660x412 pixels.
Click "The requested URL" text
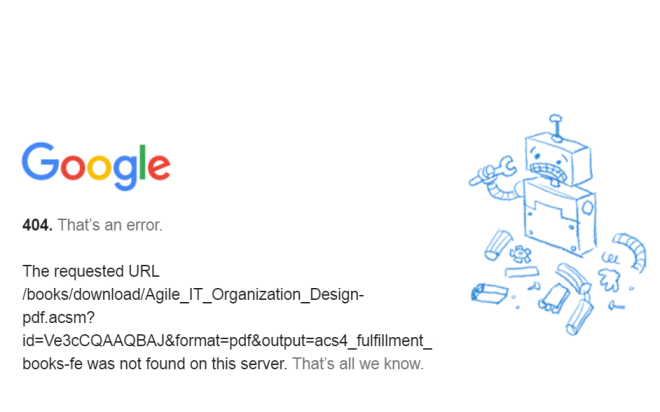pos(91,271)
